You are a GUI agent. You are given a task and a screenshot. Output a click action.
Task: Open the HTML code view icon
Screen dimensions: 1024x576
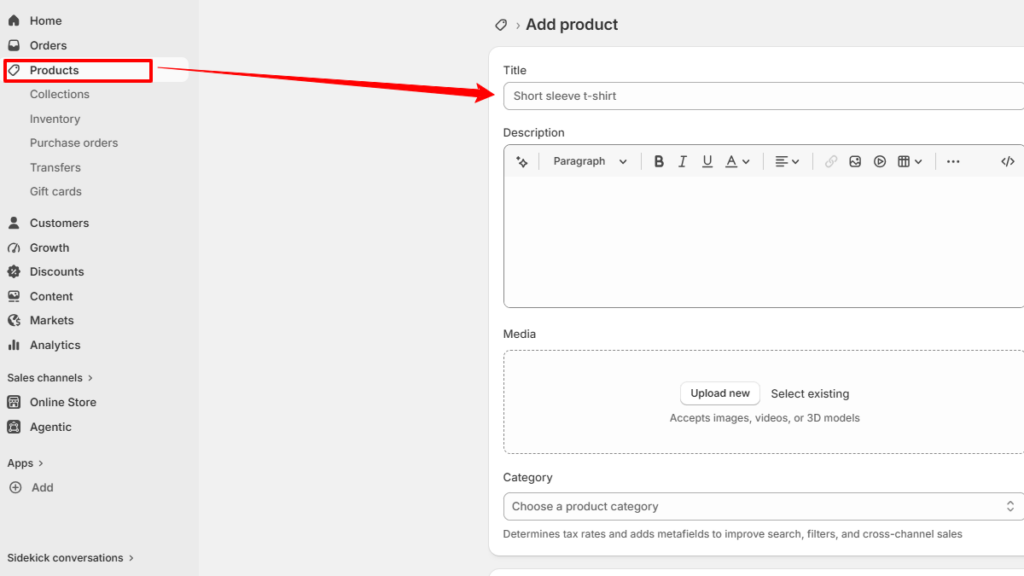pos(1007,161)
